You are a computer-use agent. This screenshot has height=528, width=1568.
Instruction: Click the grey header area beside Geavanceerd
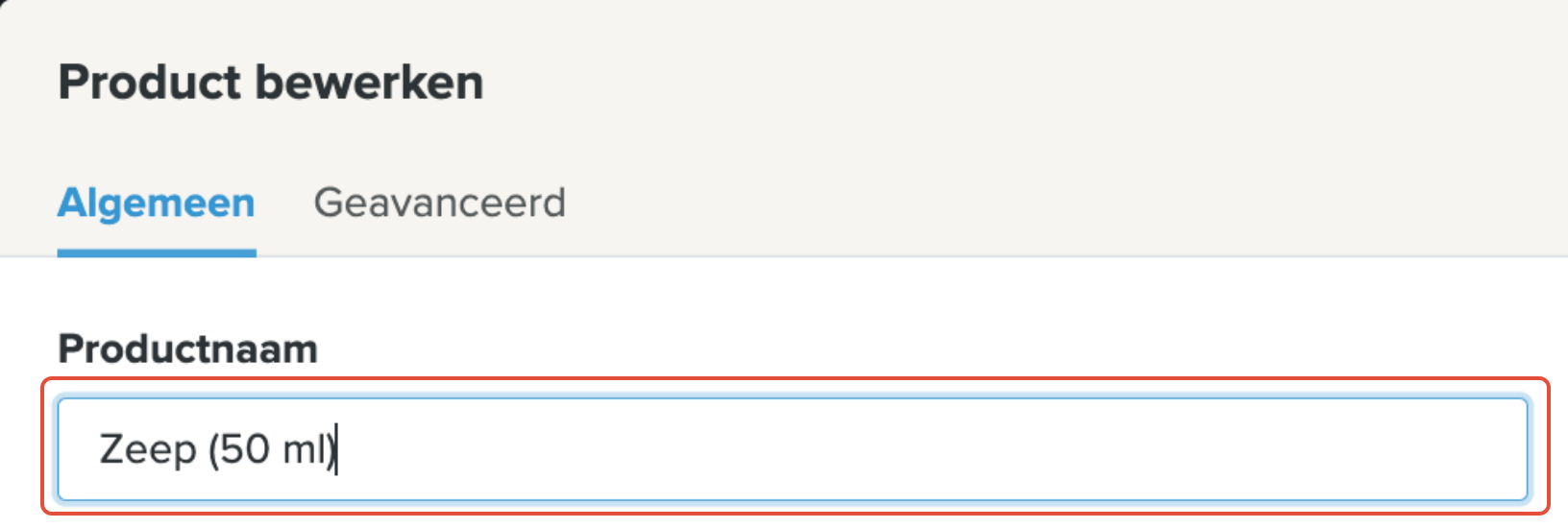pos(961,204)
